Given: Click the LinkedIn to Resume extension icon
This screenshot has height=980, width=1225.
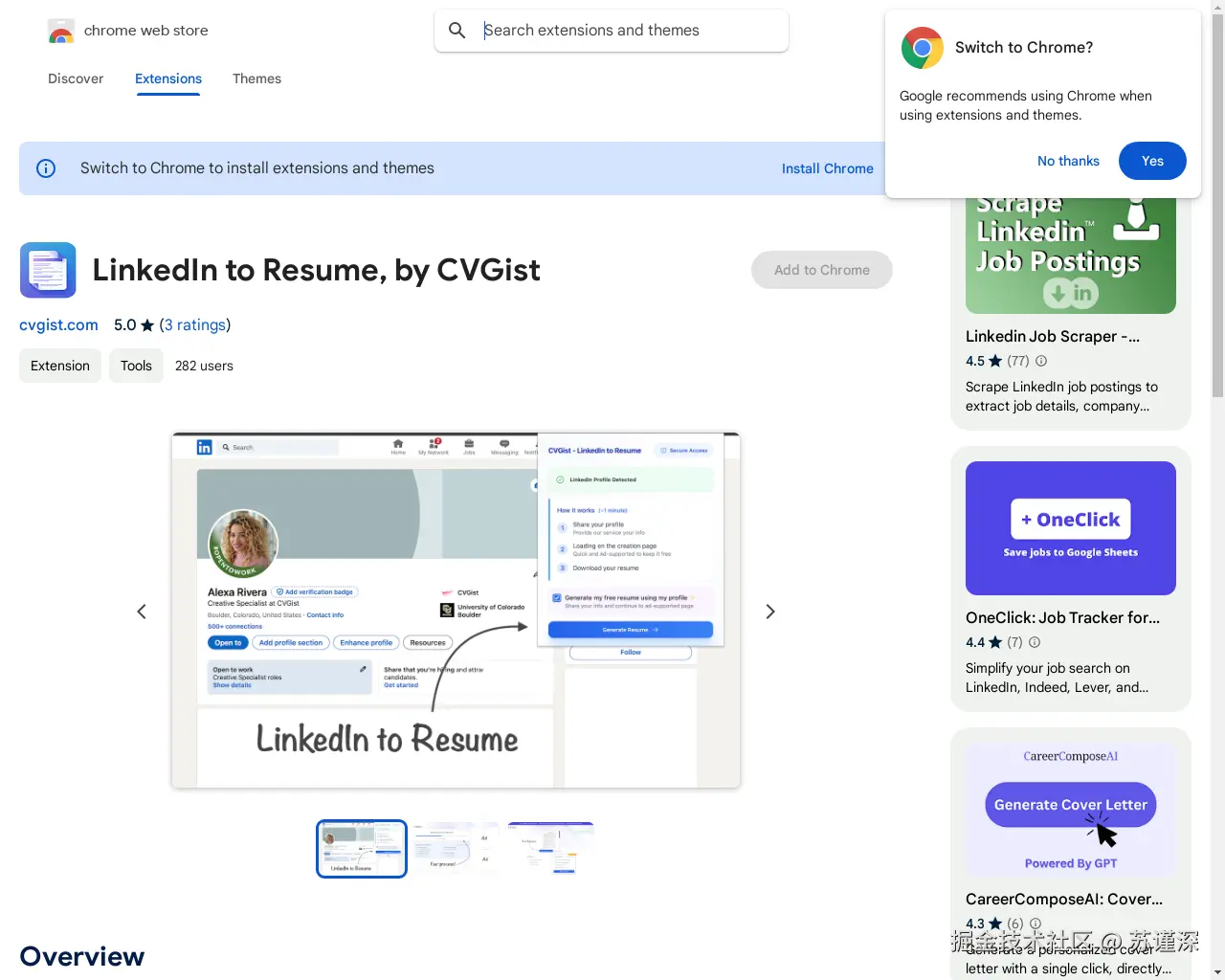Looking at the screenshot, I should pyautogui.click(x=47, y=270).
